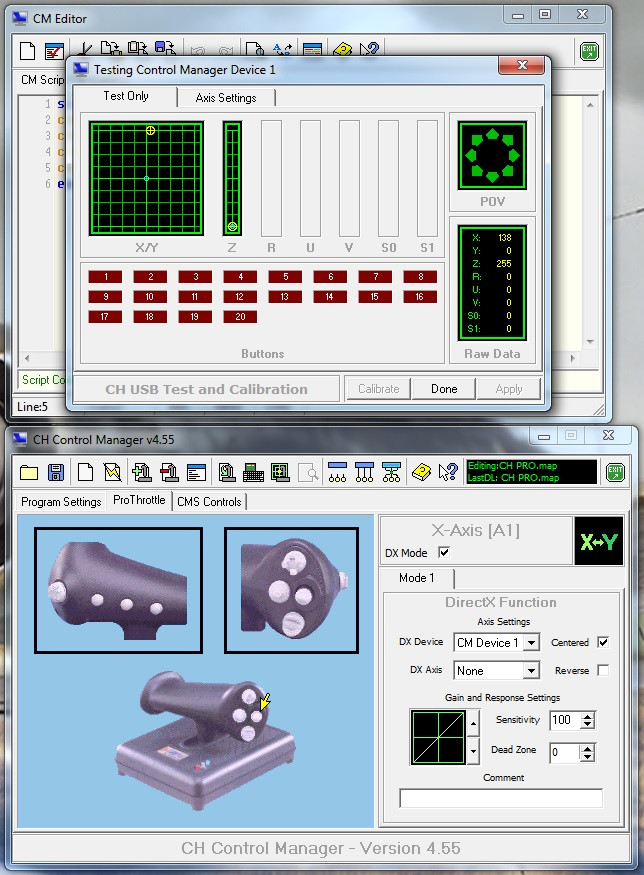
Task: Click the striped window icon in CM Editor toolbar
Action: pyautogui.click(x=313, y=50)
